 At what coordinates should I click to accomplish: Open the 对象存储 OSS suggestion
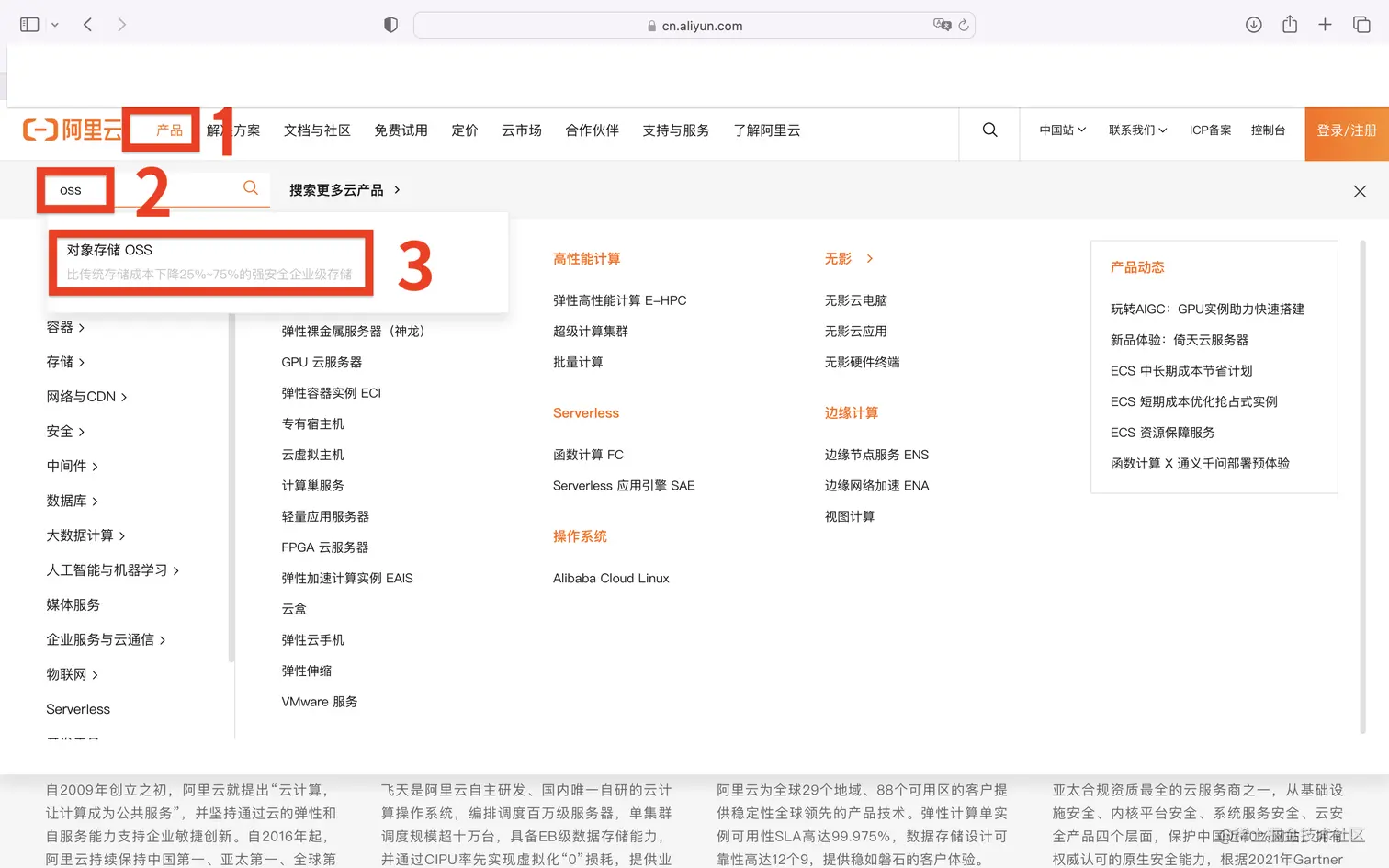pos(209,262)
